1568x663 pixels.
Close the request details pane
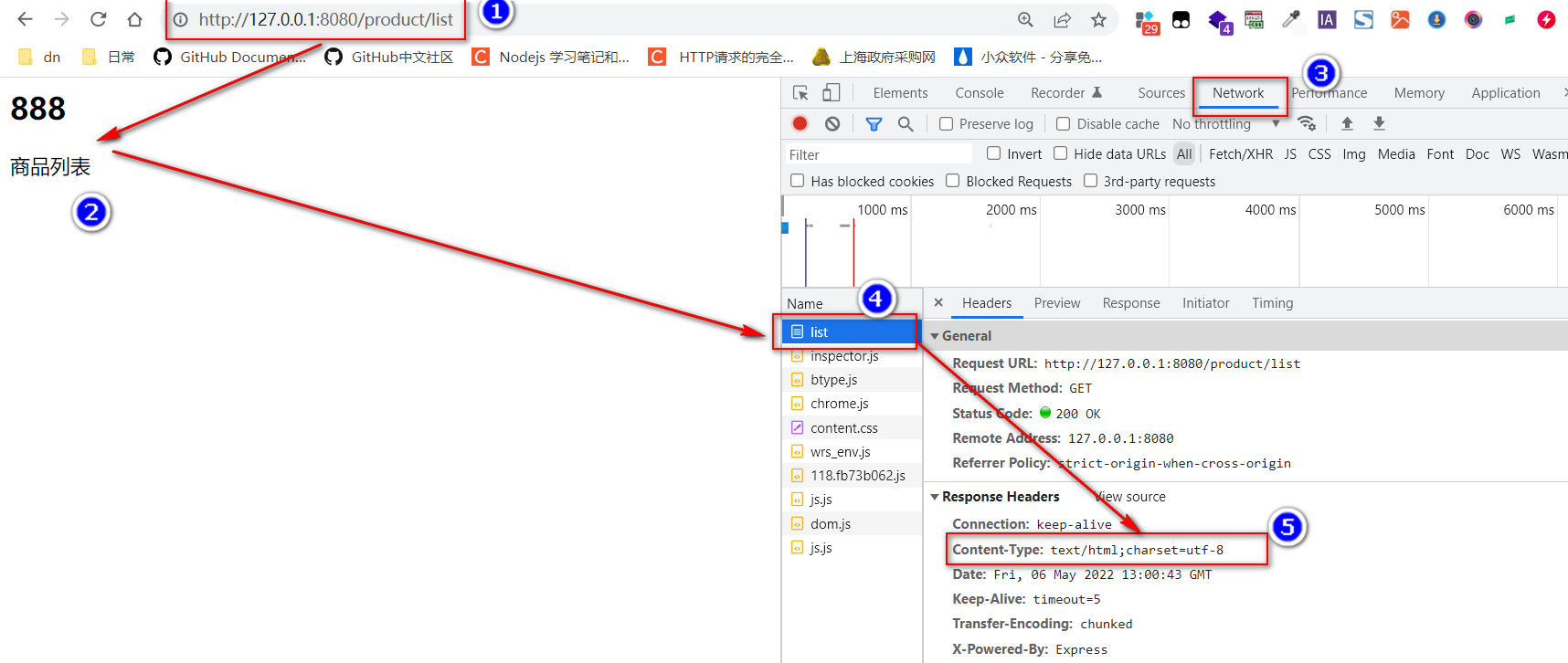tap(938, 302)
